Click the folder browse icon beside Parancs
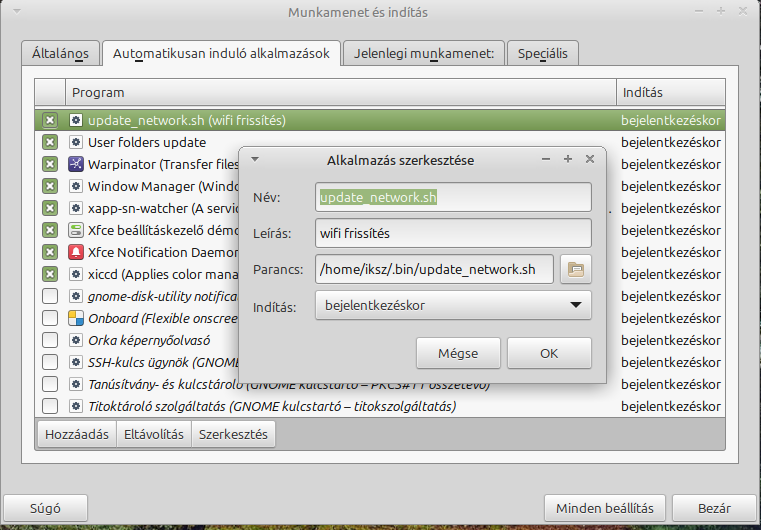 tap(575, 268)
